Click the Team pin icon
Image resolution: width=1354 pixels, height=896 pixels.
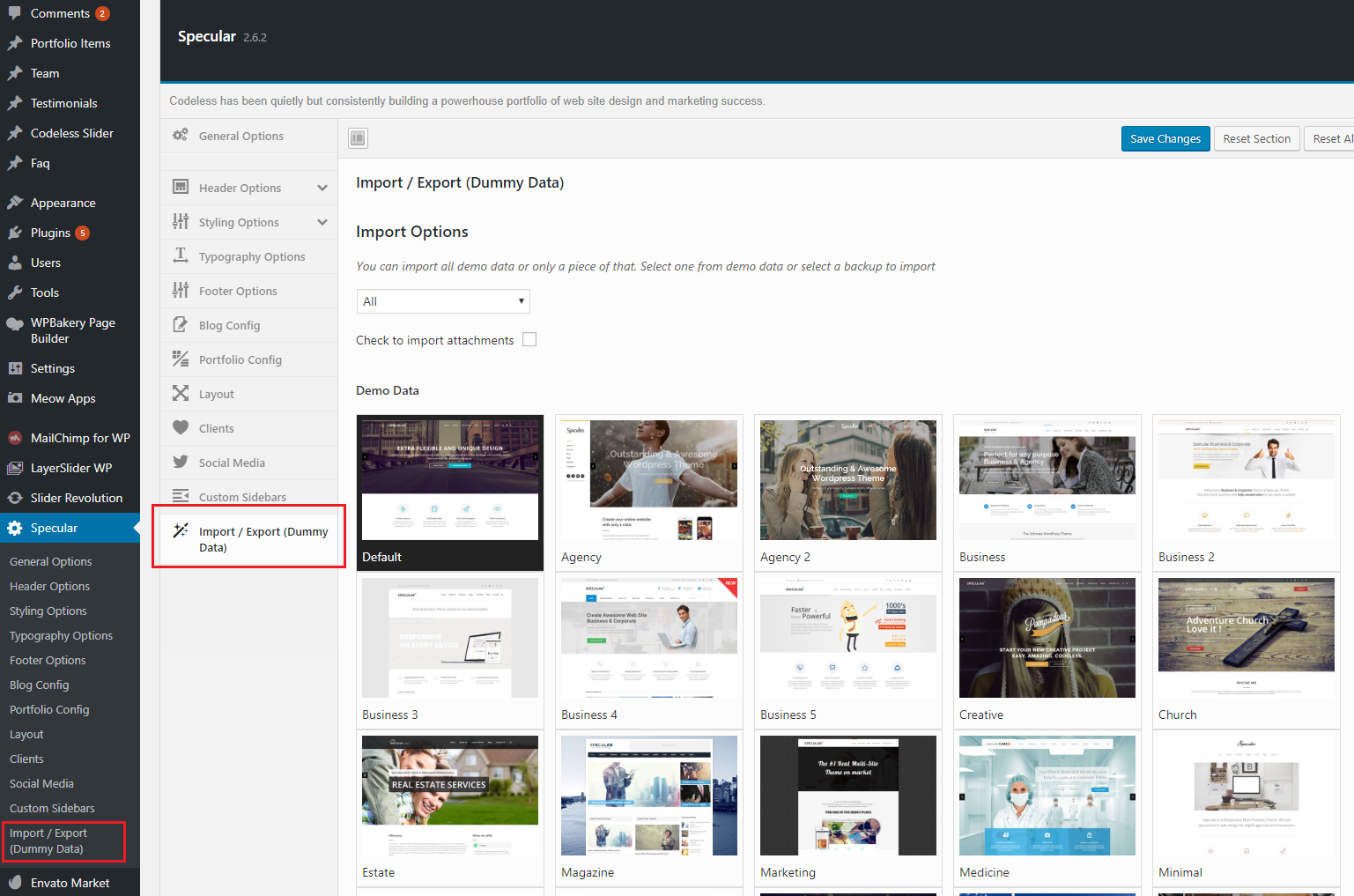(15, 73)
